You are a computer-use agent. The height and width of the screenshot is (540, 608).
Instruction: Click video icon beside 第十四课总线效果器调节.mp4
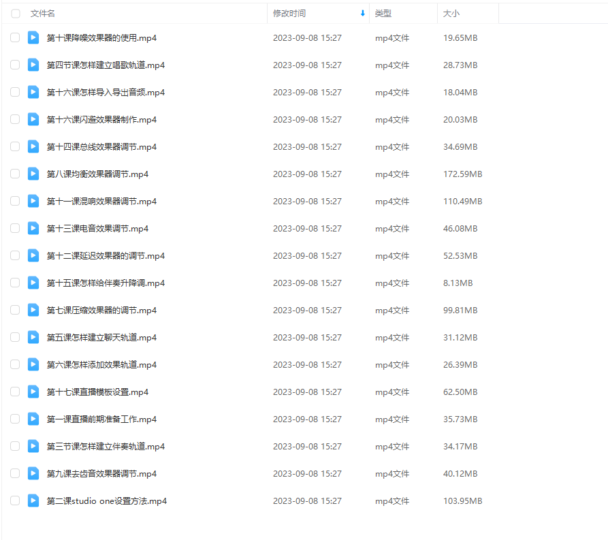pos(33,147)
